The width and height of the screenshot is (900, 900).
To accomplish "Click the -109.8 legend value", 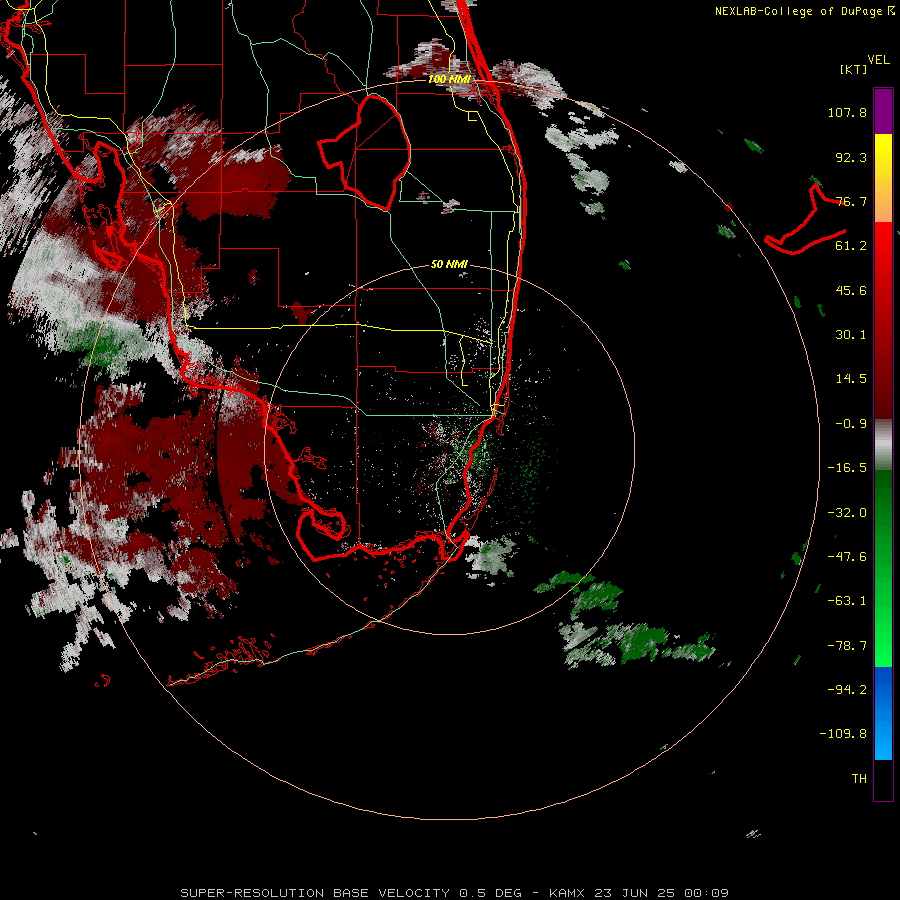I will (x=843, y=734).
